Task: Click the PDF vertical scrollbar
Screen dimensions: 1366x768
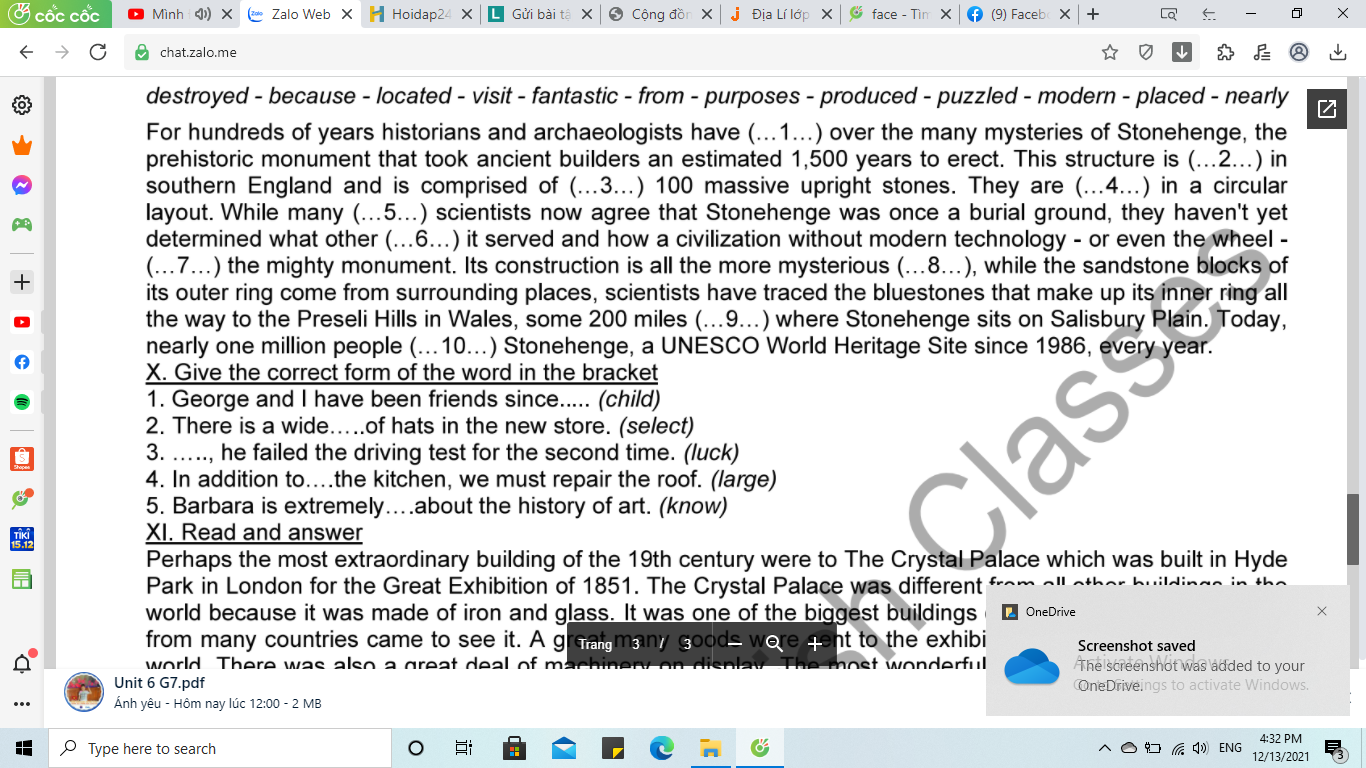Action: coord(1354,528)
